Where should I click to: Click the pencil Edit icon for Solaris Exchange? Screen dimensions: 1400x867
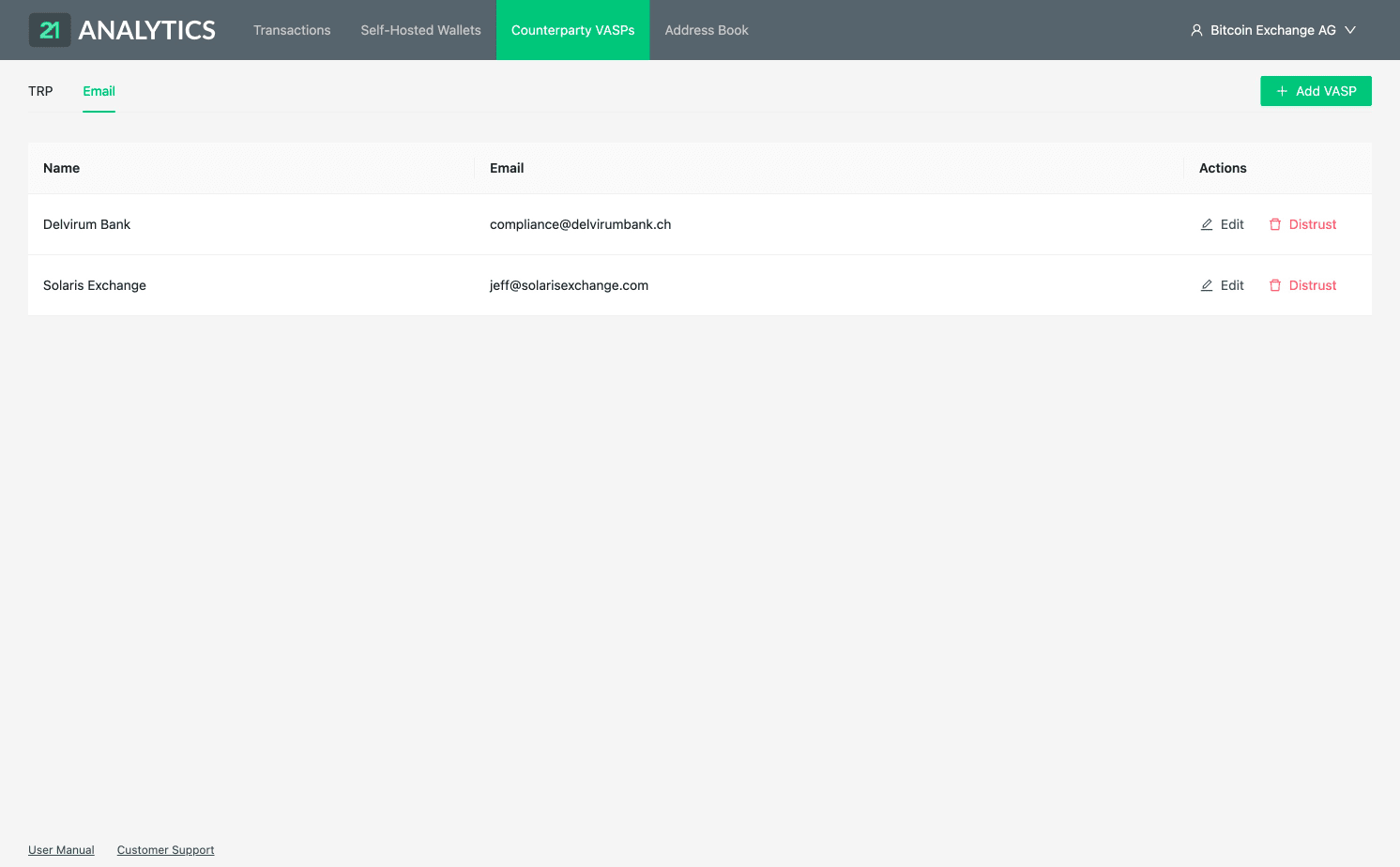click(1206, 285)
